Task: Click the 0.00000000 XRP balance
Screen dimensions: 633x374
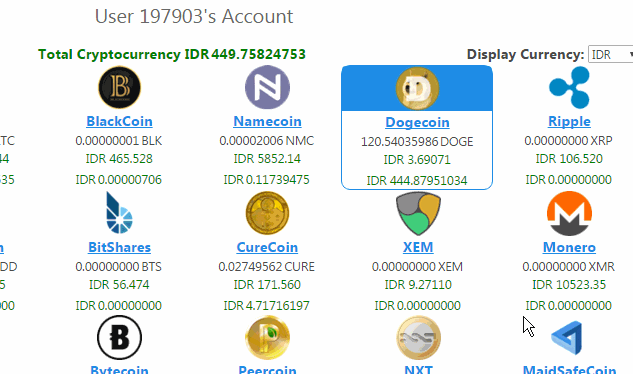Action: [x=568, y=141]
